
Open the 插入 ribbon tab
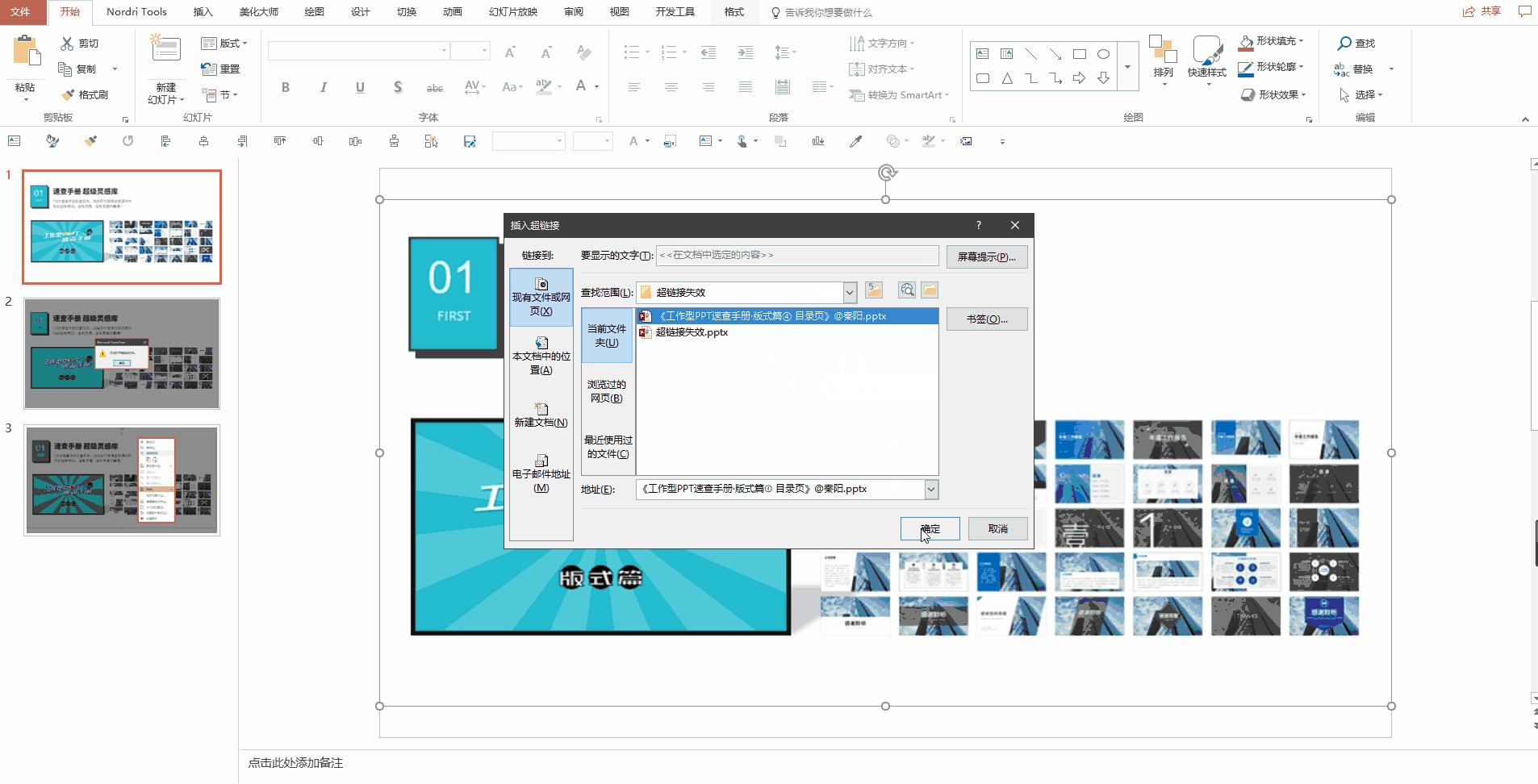tap(203, 12)
